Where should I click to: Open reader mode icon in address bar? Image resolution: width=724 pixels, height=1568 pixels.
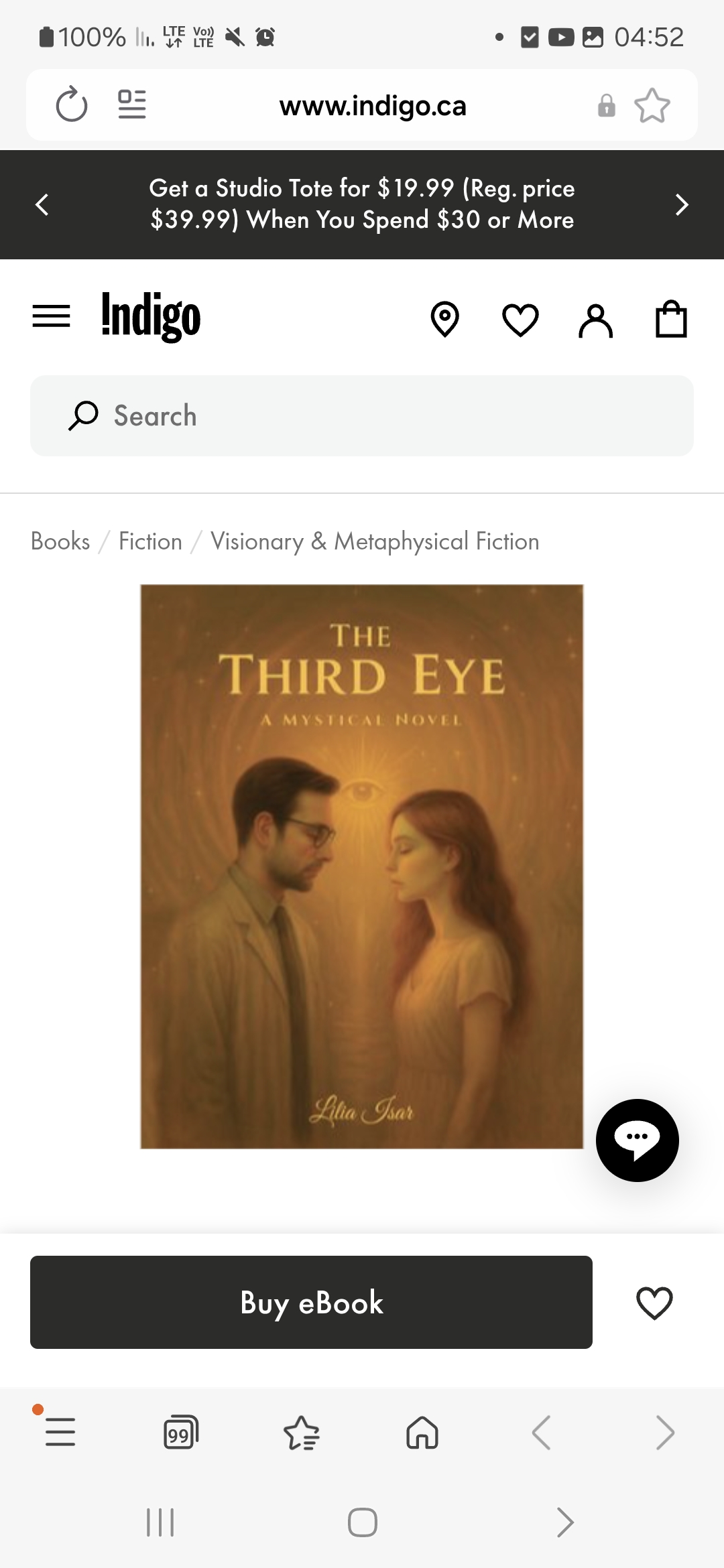pyautogui.click(x=132, y=105)
